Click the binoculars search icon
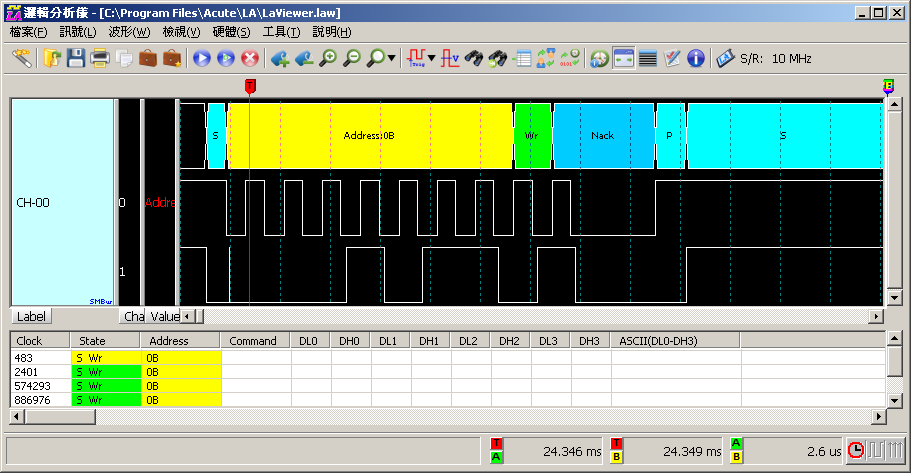This screenshot has width=911, height=473. point(474,58)
